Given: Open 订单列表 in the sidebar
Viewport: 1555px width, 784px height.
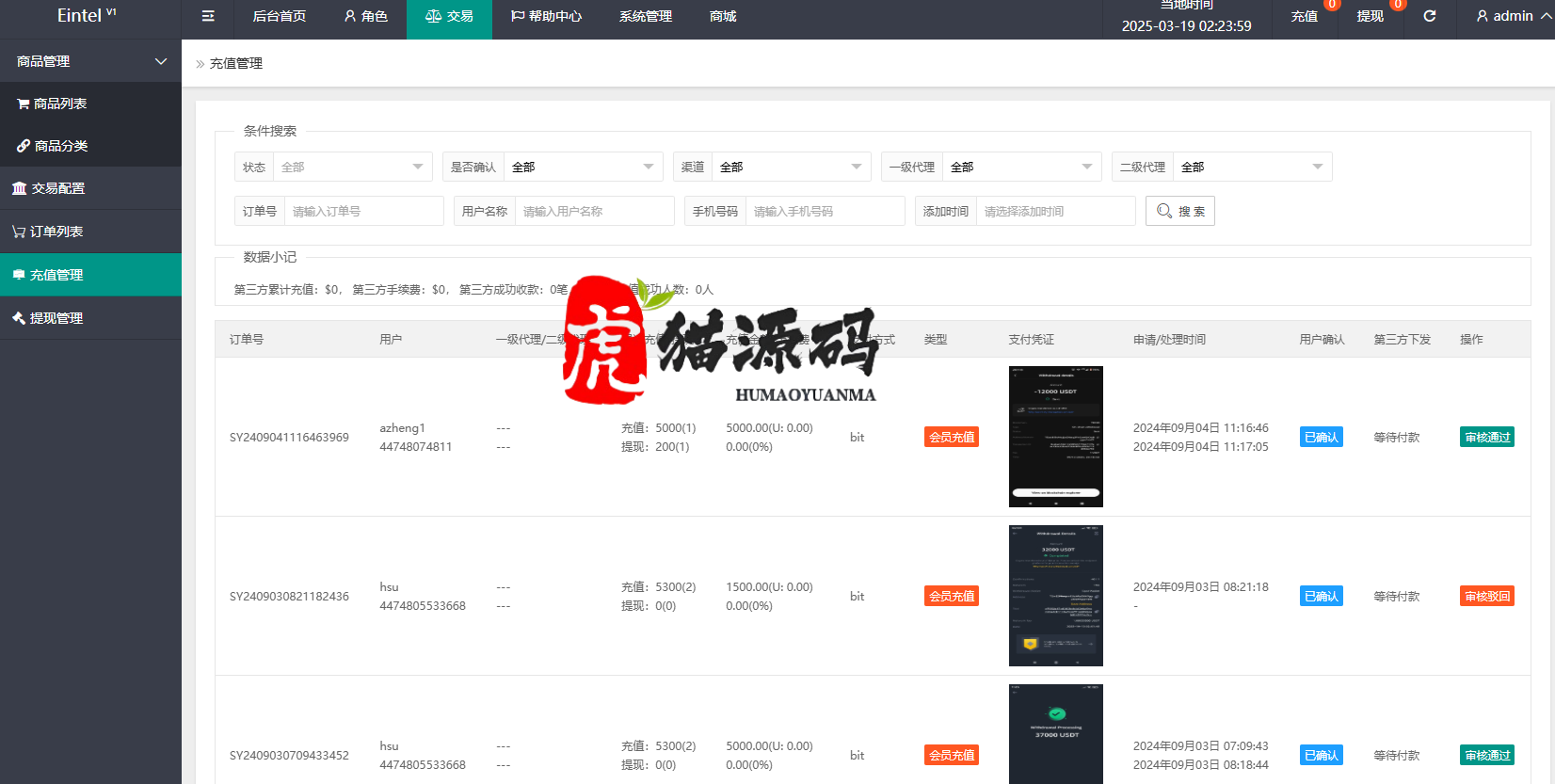Looking at the screenshot, I should [90, 232].
